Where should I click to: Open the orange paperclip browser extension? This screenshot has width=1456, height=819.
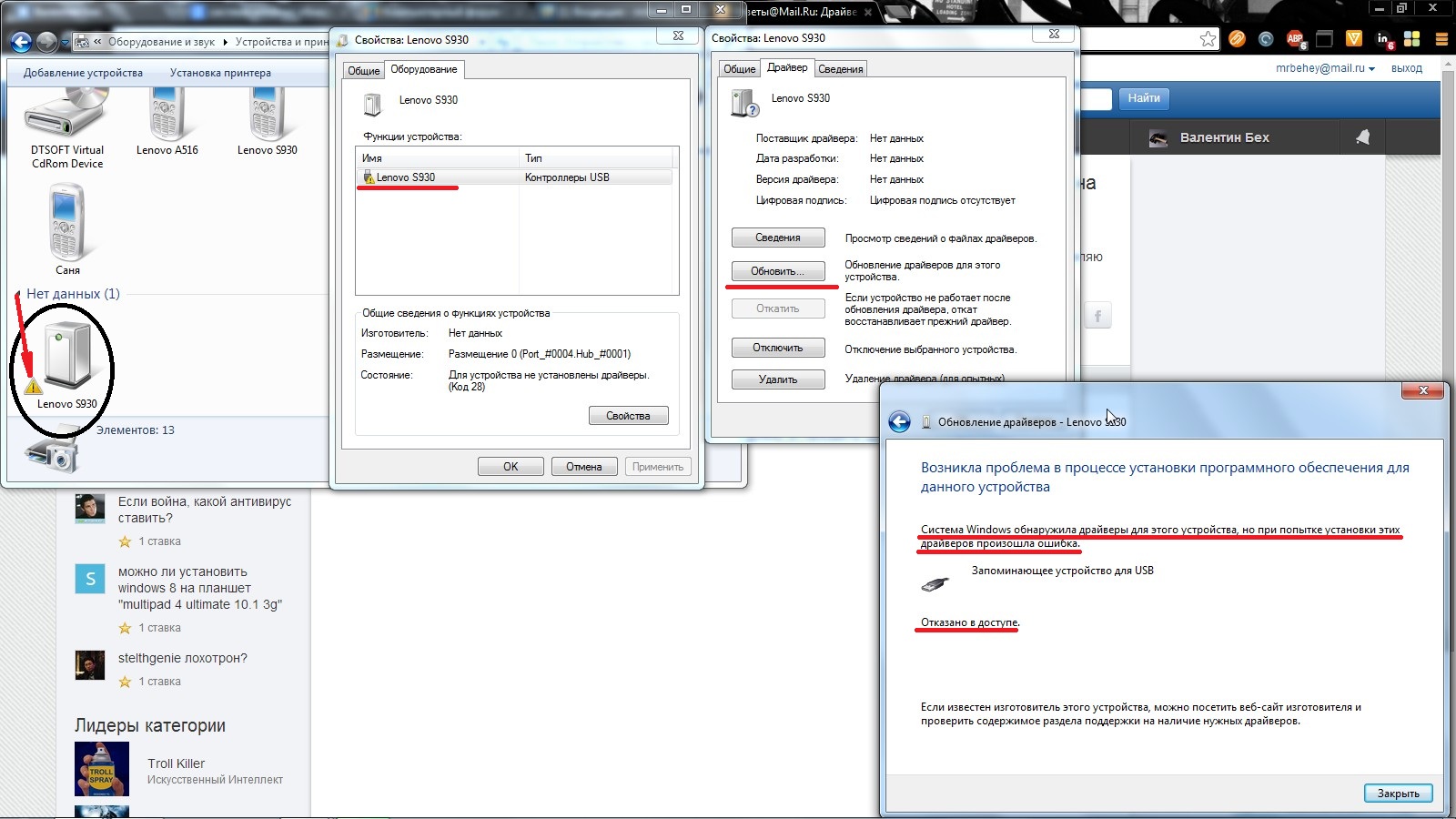(x=1237, y=38)
